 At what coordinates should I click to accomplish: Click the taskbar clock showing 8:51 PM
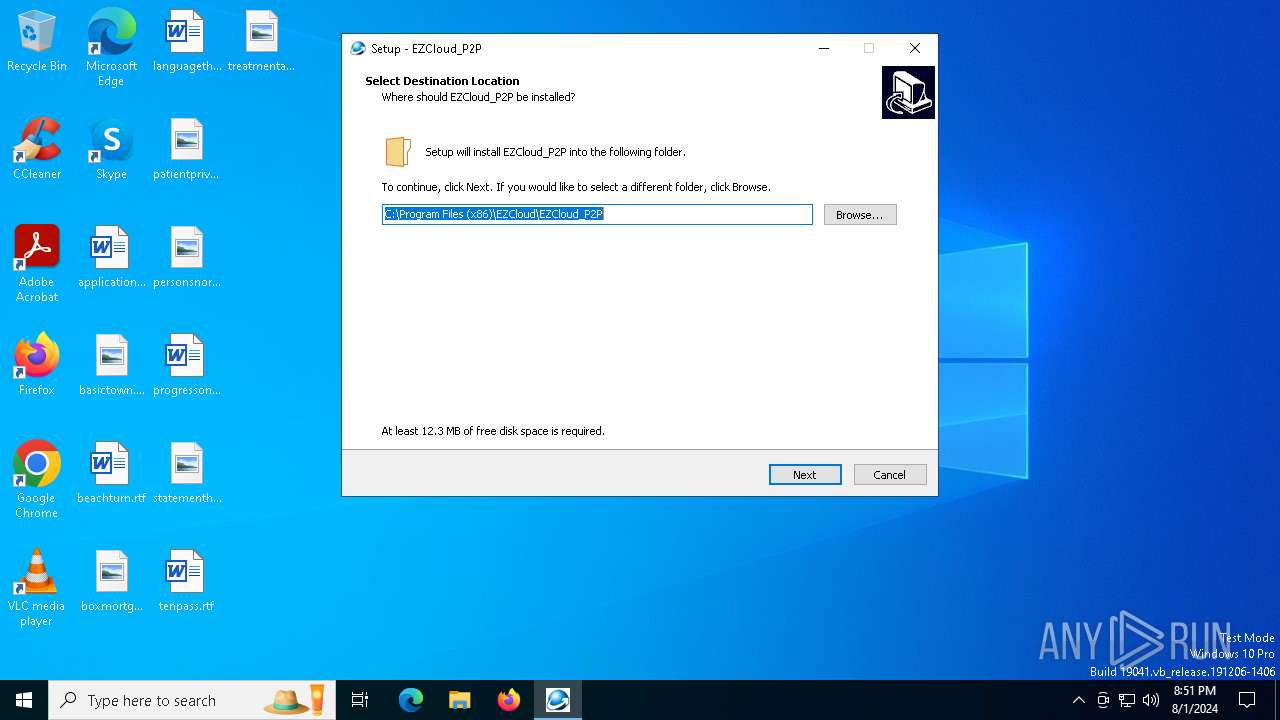click(1194, 700)
